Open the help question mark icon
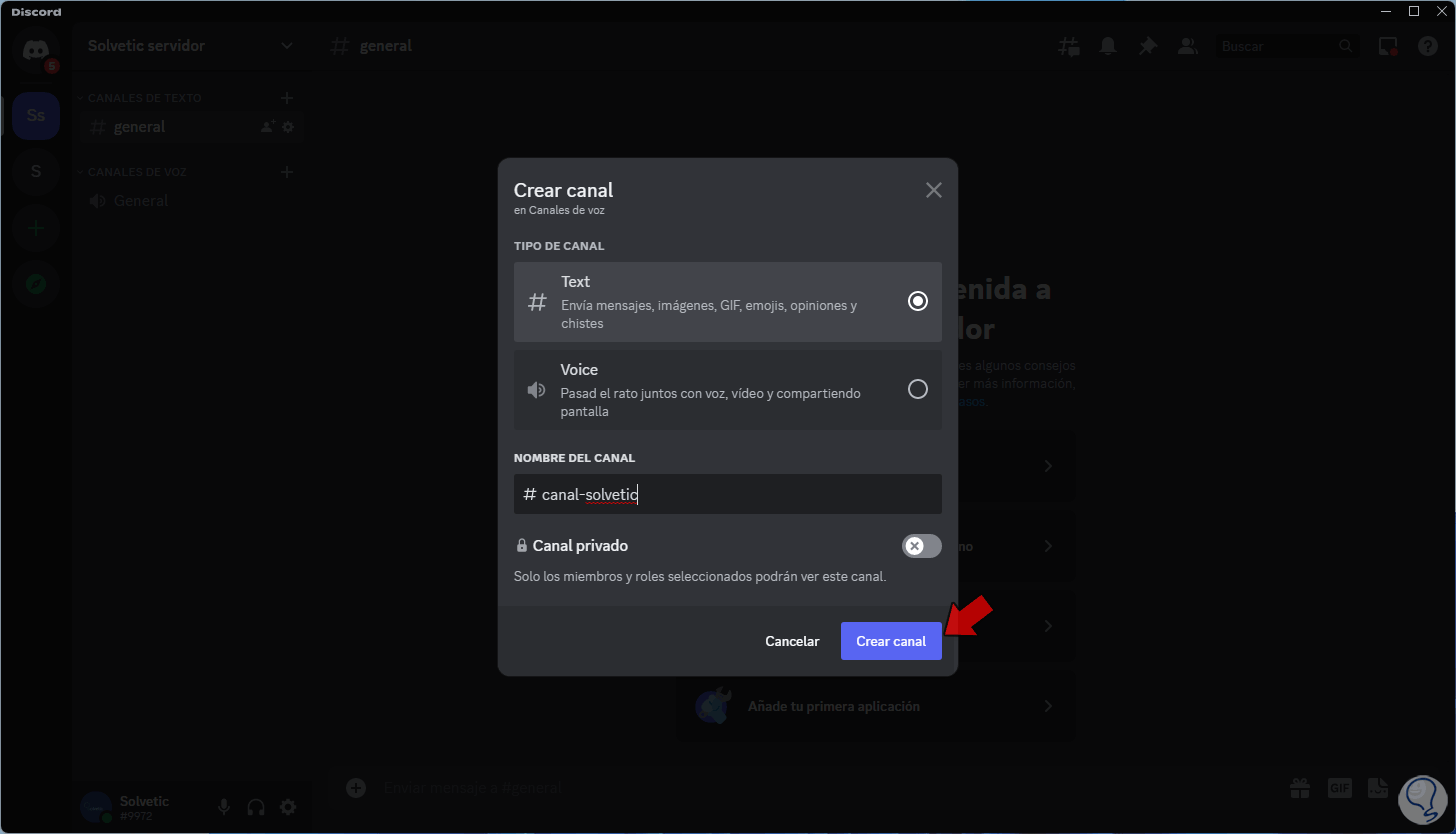Screen dimensions: 1456x834 tap(1428, 46)
